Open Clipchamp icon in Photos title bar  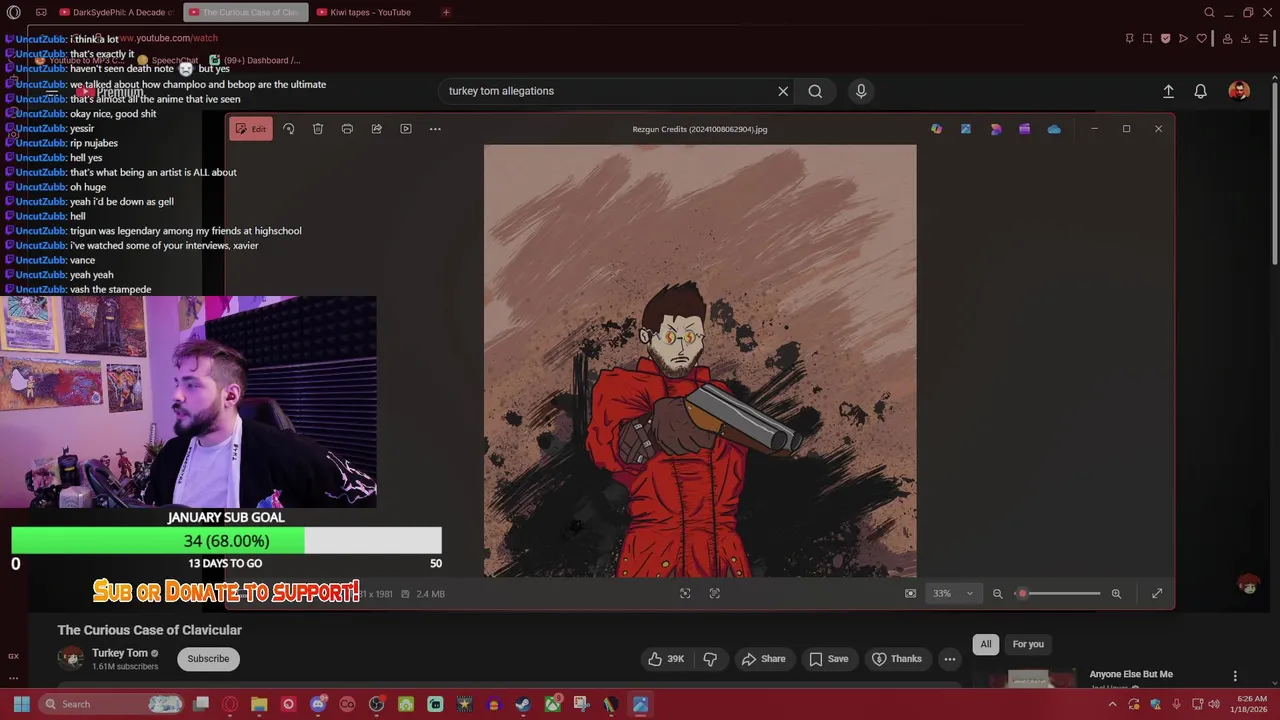(1025, 129)
